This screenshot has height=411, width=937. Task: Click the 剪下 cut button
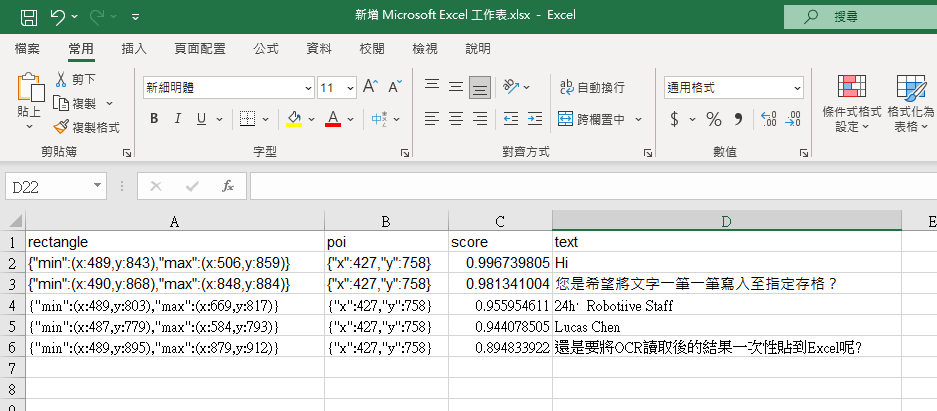tap(75, 79)
